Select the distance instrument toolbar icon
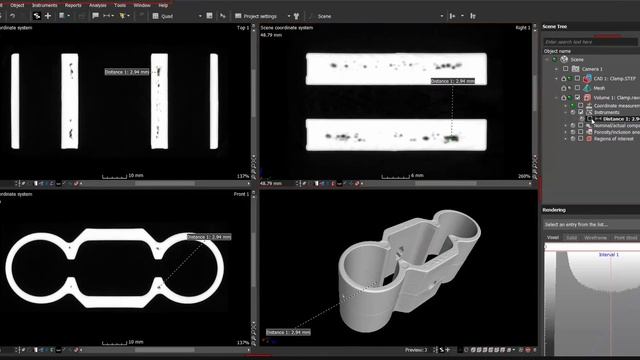 107,16
